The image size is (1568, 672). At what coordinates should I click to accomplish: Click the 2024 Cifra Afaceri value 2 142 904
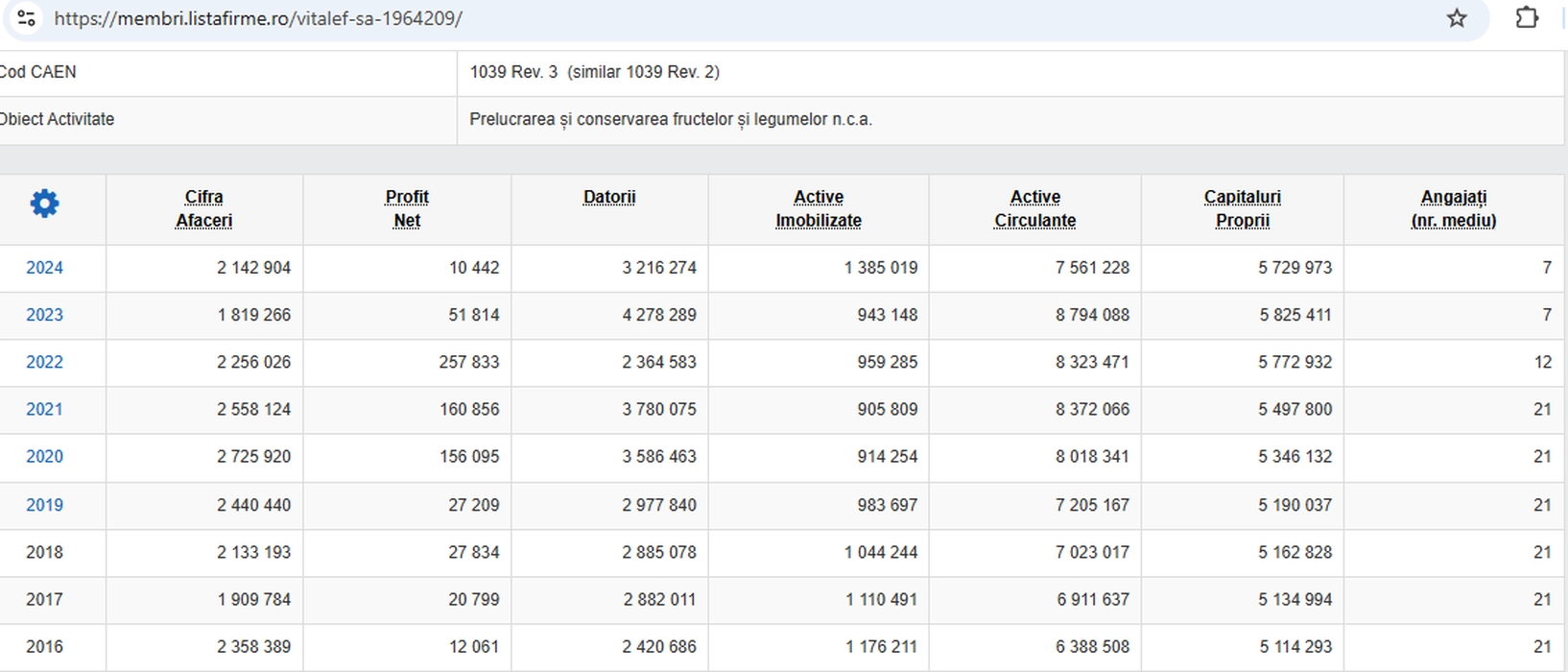pos(253,268)
